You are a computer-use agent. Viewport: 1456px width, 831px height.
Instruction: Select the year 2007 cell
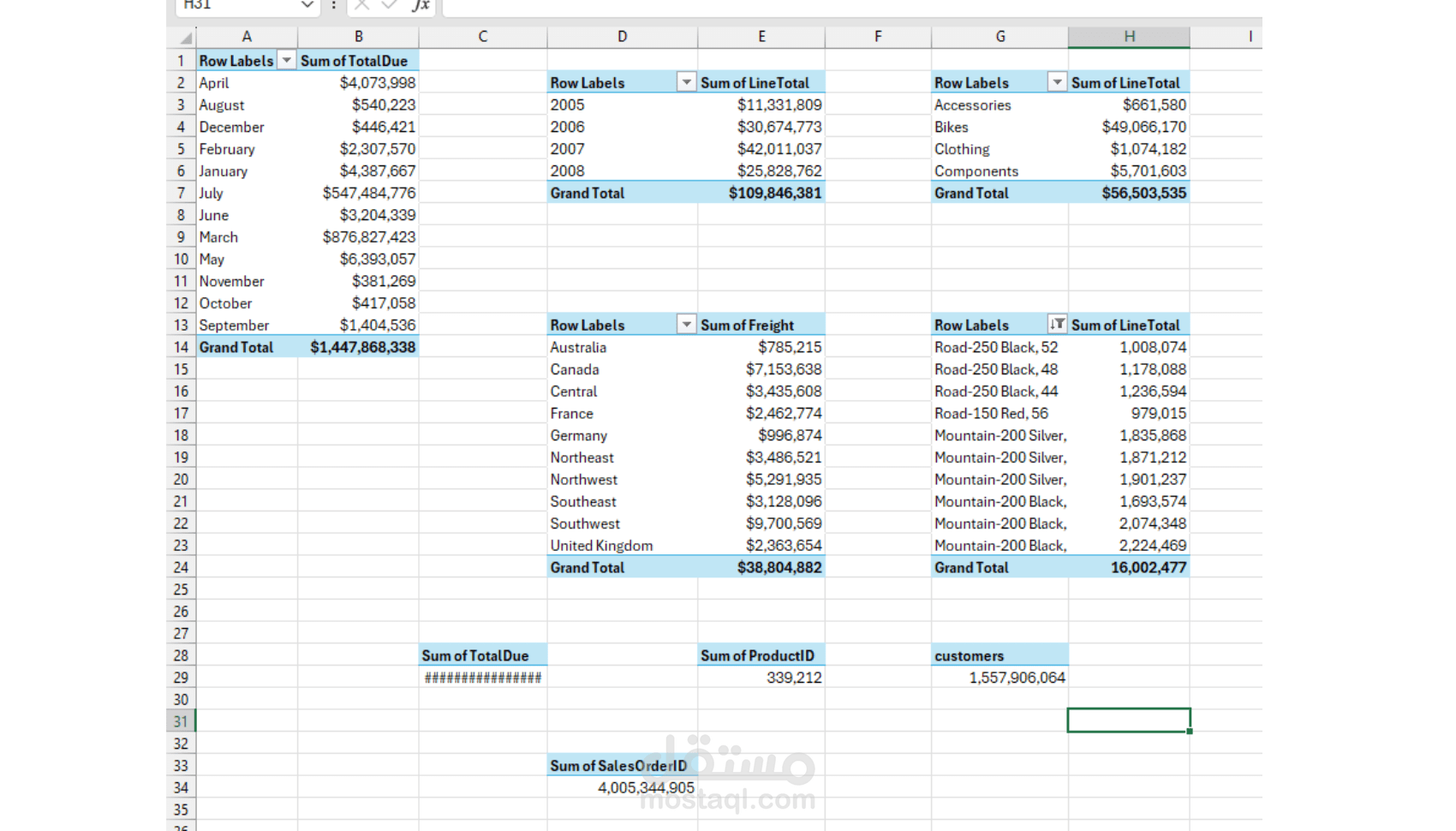coord(622,149)
